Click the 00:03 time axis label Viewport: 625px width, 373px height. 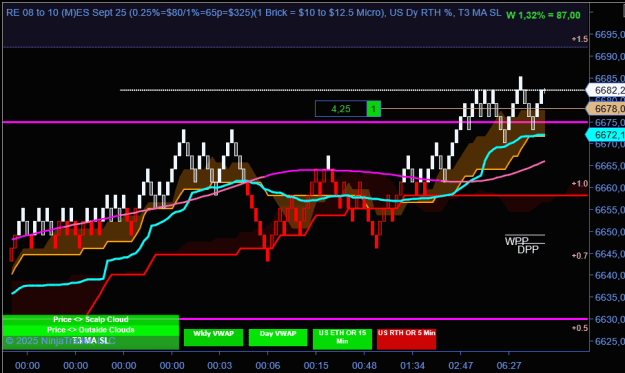pos(220,365)
